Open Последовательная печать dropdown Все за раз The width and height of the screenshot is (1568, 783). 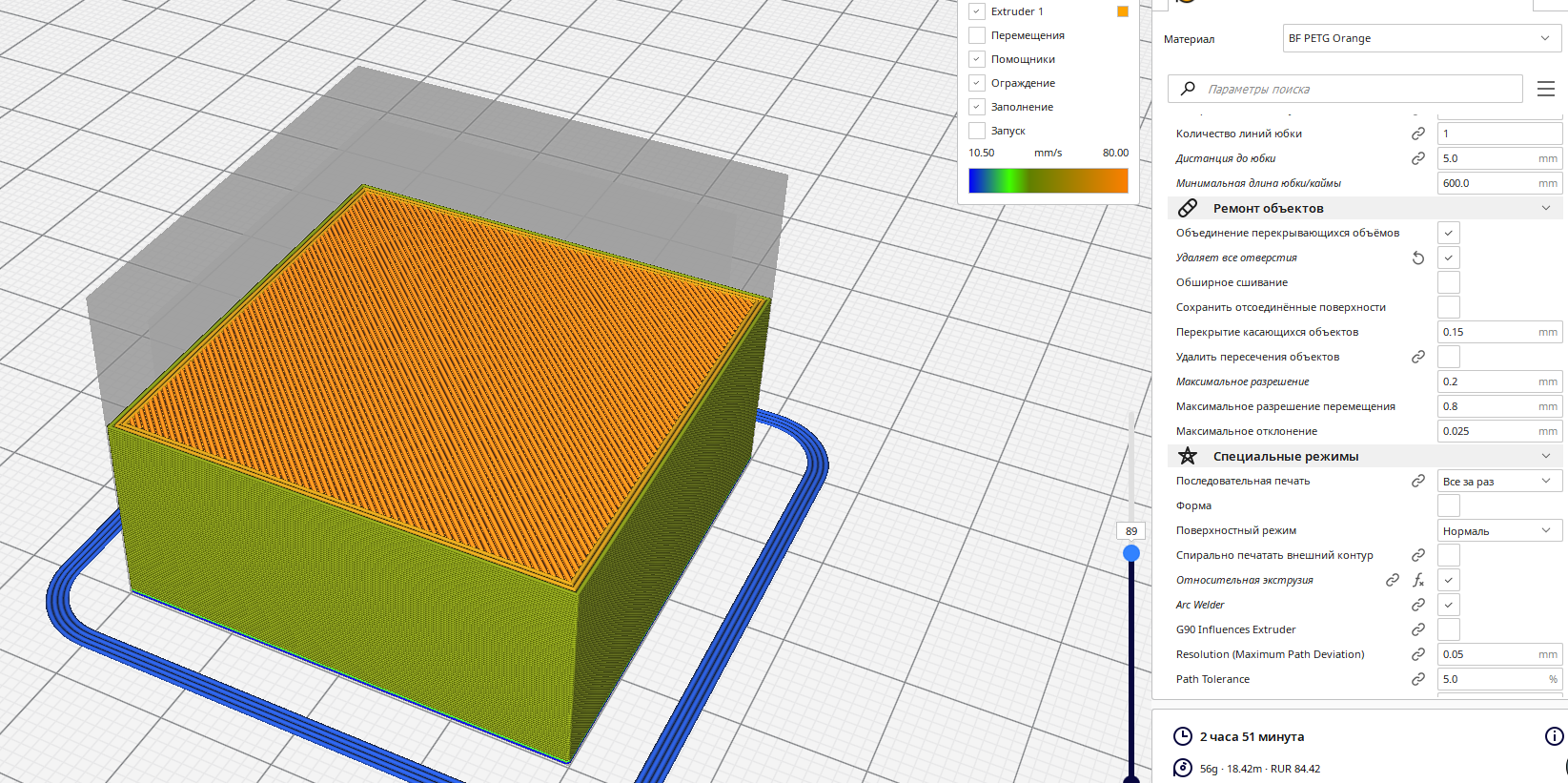pos(1499,481)
